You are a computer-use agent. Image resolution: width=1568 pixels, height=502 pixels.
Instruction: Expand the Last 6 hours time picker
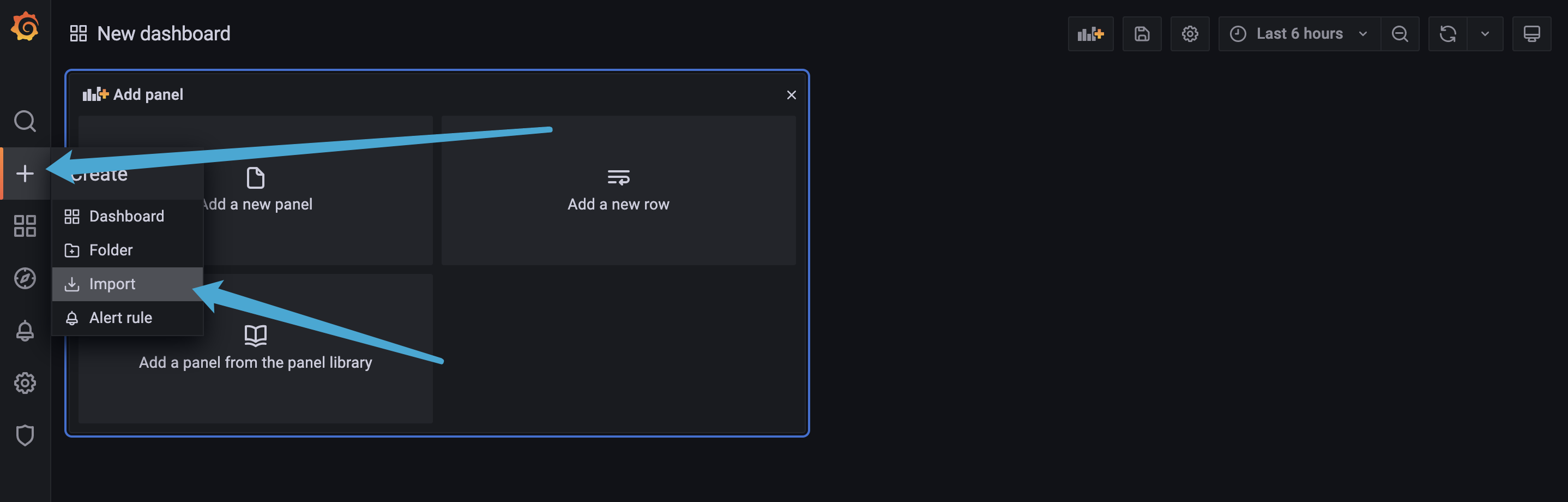pyautogui.click(x=1299, y=33)
